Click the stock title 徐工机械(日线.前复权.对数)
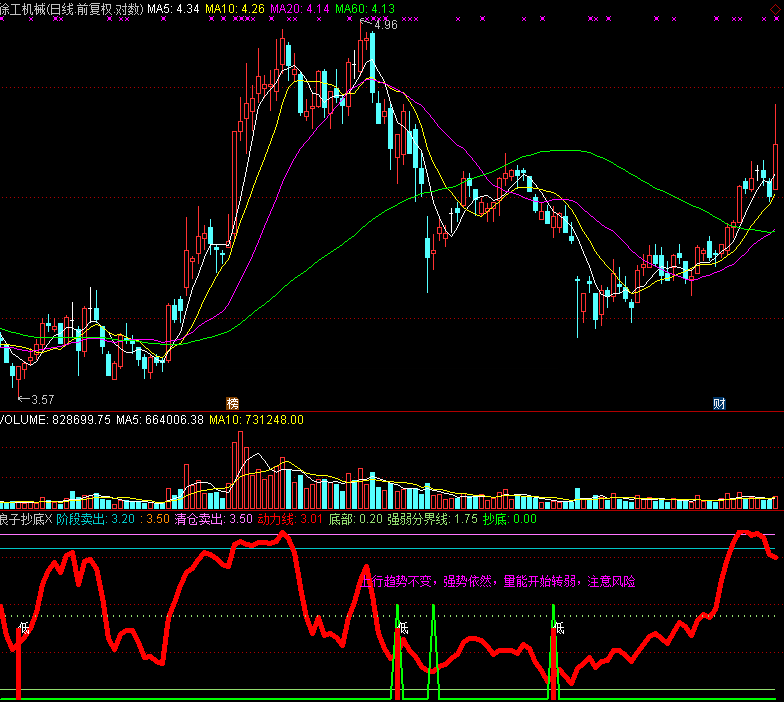 [x=72, y=9]
